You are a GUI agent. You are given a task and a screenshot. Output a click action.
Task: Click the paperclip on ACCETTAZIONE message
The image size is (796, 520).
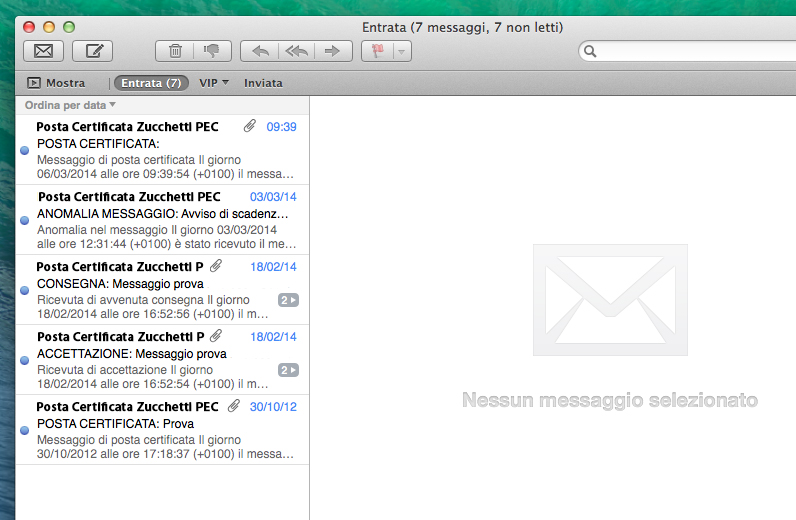pyautogui.click(x=216, y=336)
